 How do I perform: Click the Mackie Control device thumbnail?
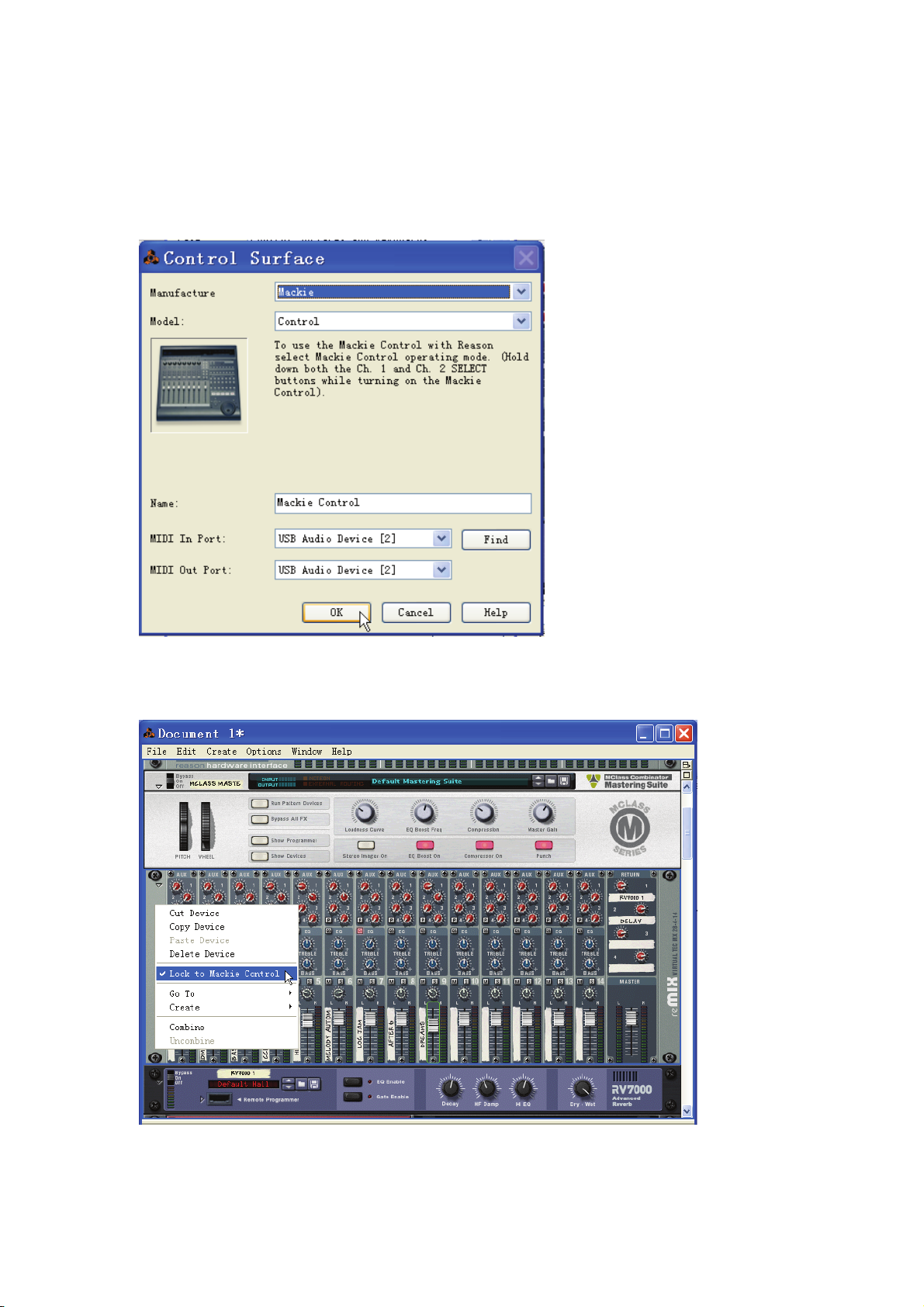[199, 385]
